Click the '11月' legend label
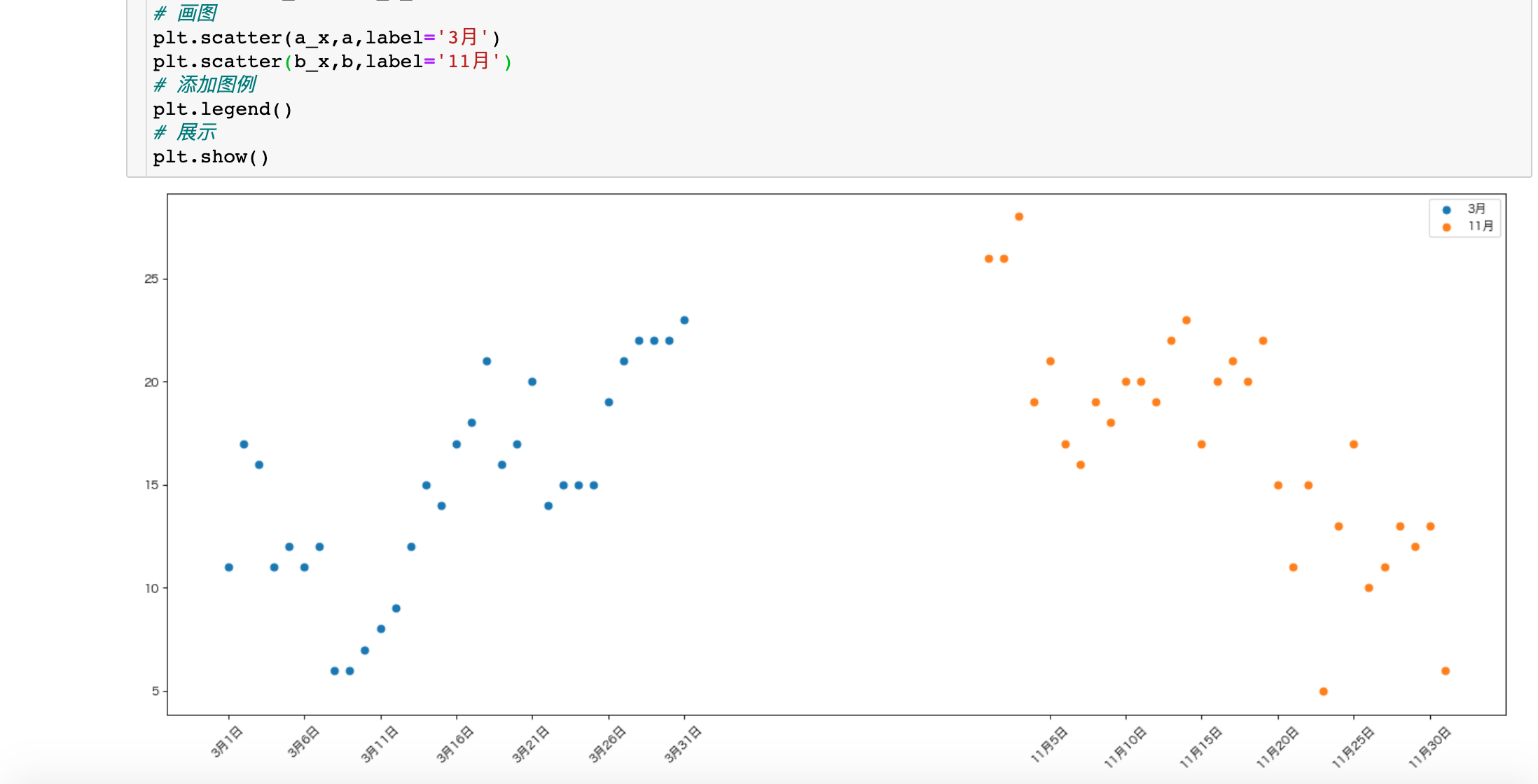This screenshot has height=784, width=1538. [x=1481, y=225]
